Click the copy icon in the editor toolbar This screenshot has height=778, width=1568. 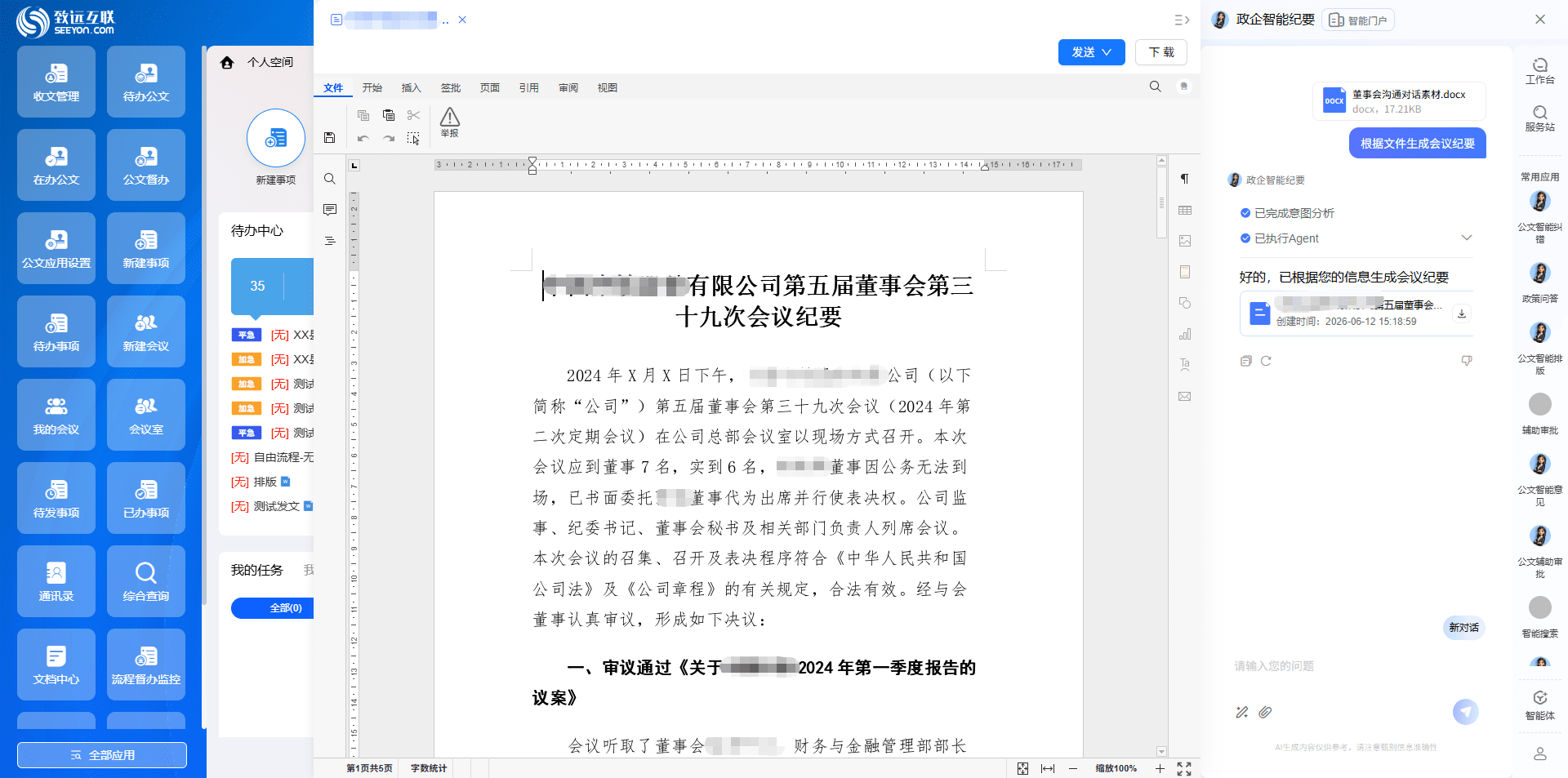coord(363,115)
